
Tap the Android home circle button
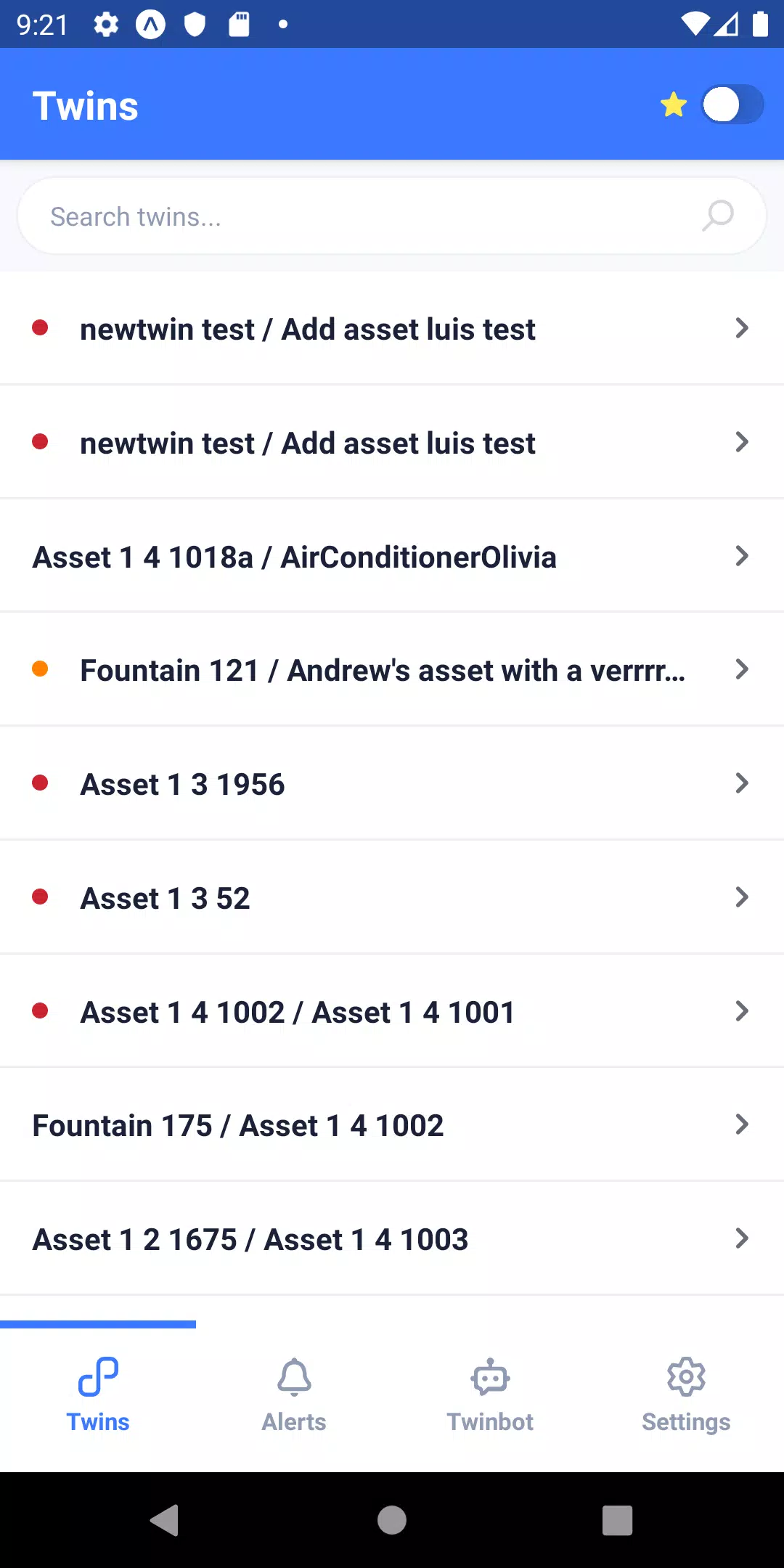pos(392,1520)
